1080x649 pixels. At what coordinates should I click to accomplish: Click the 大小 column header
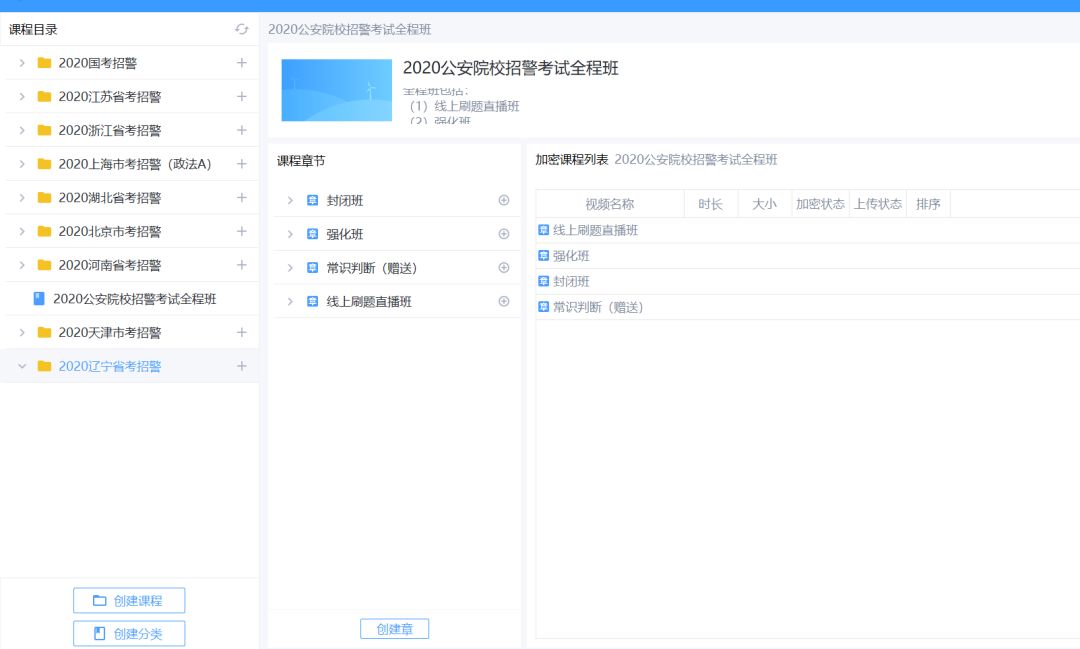click(765, 204)
